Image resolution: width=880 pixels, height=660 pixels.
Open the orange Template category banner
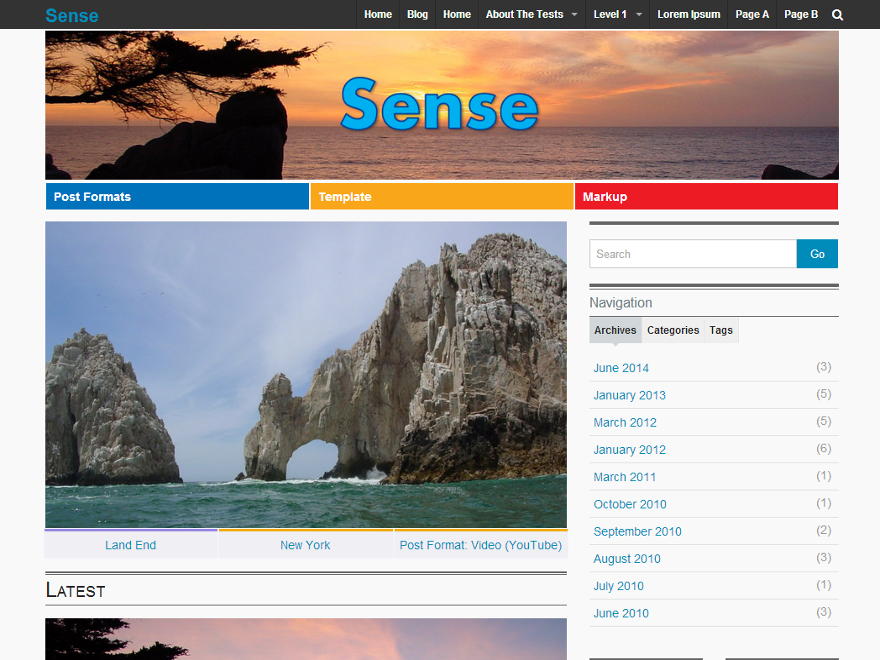tap(441, 196)
